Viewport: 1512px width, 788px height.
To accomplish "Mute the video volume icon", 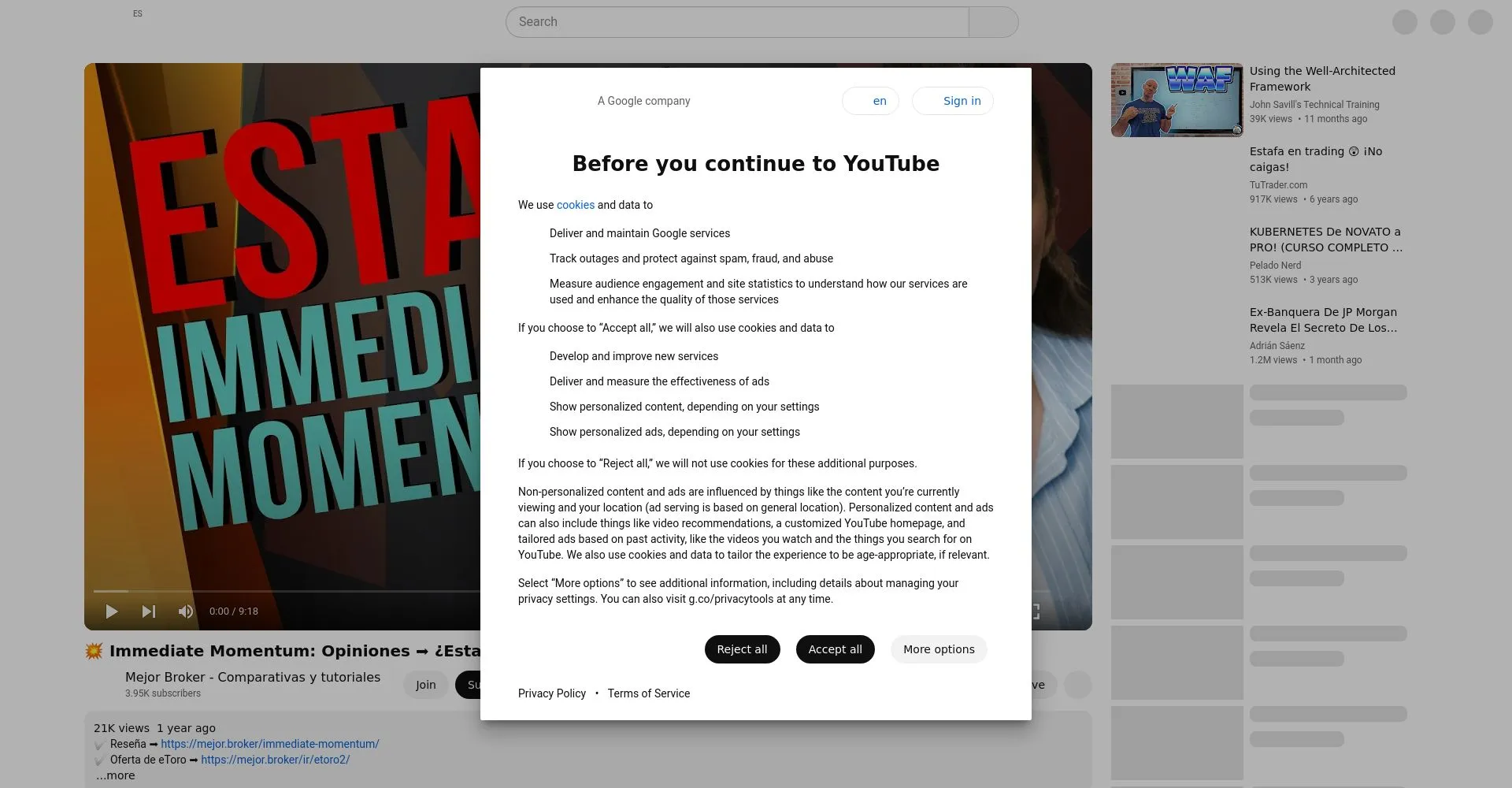I will coord(185,611).
